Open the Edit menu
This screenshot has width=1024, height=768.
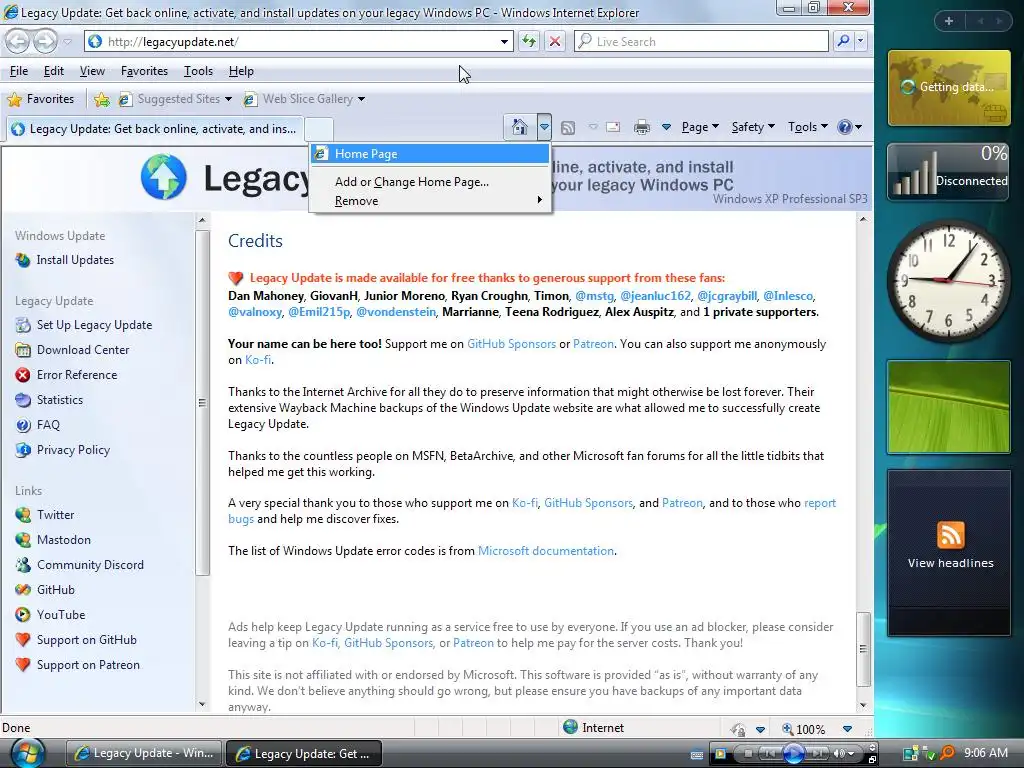tap(54, 71)
